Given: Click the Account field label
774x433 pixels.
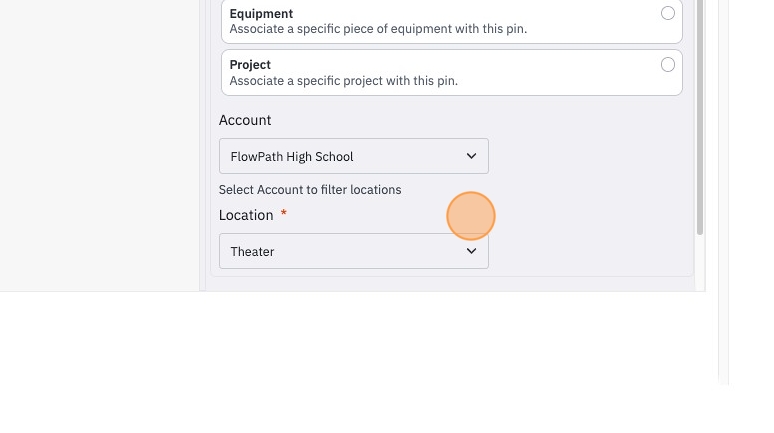Looking at the screenshot, I should 245,120.
